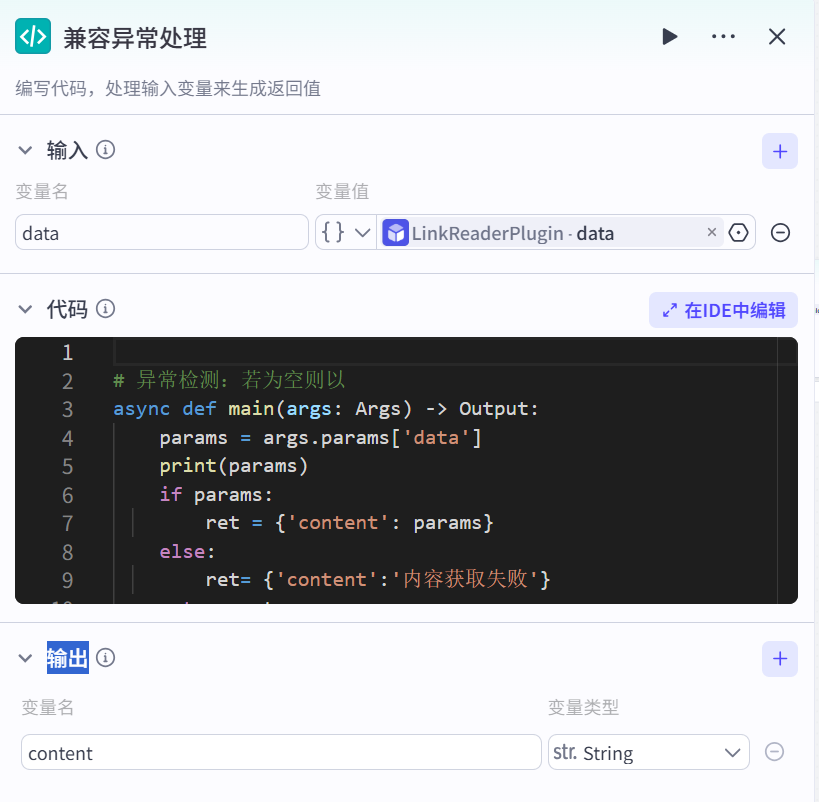Screen dimensions: 819x802
Task: Open the code in IDE editor
Action: [723, 310]
